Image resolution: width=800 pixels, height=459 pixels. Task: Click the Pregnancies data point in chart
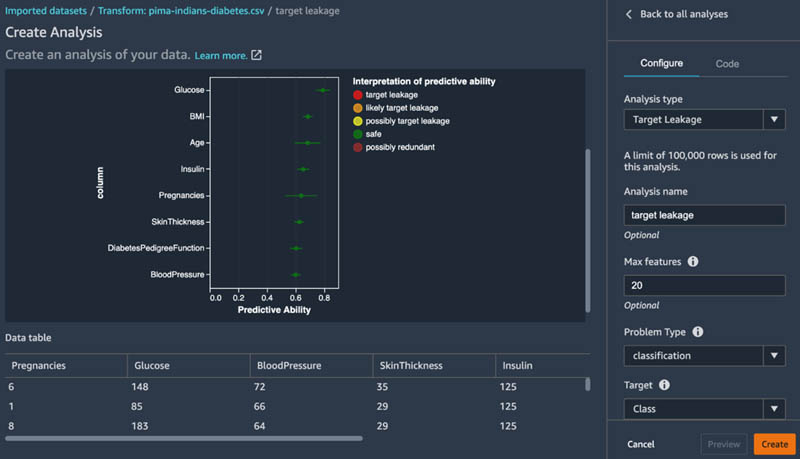tap(301, 196)
